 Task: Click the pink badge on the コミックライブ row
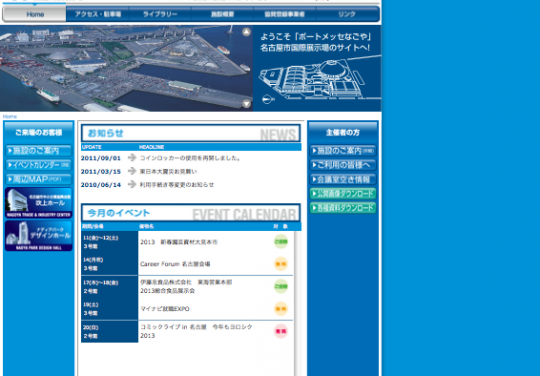281,331
